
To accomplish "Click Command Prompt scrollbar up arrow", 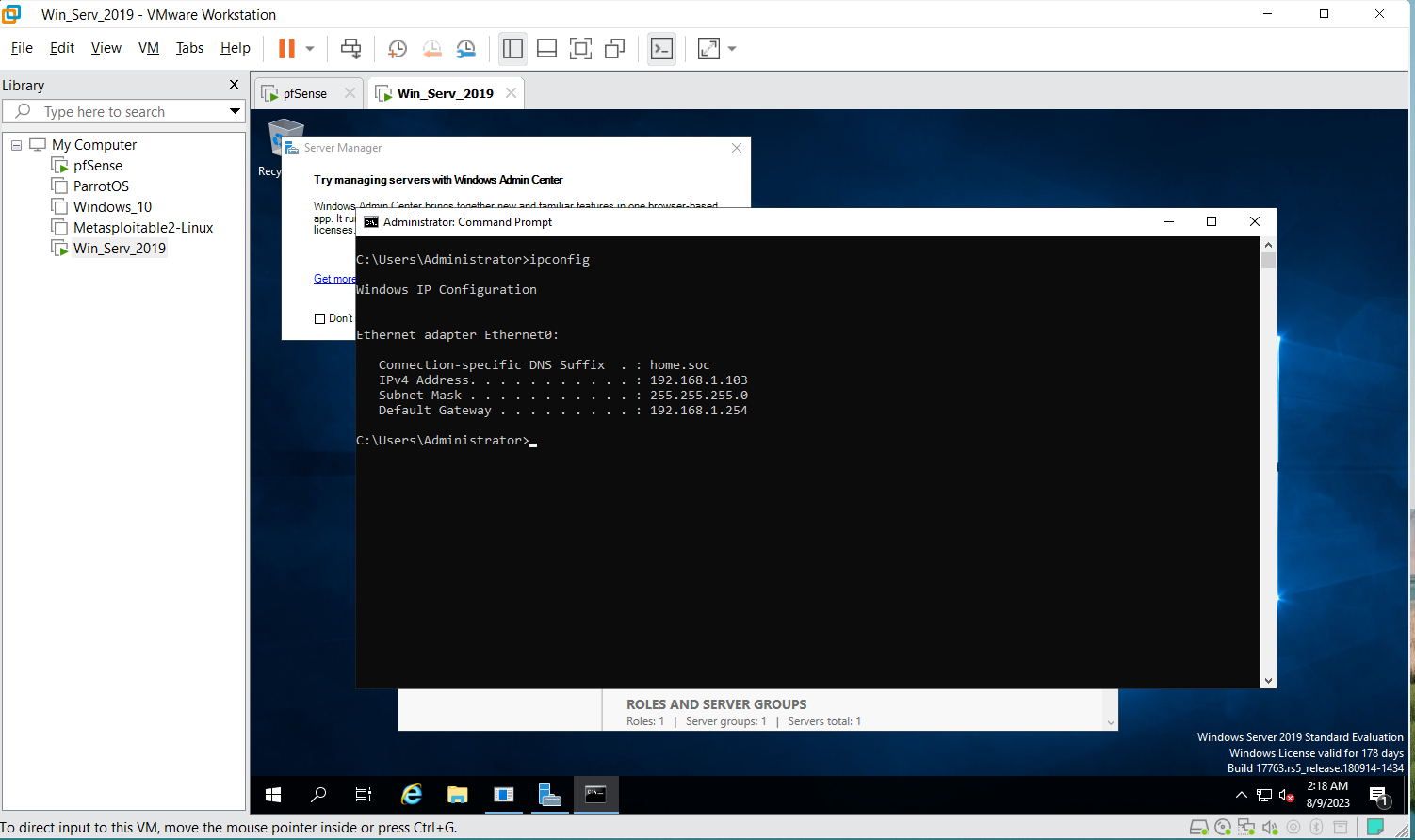I will 1268,245.
